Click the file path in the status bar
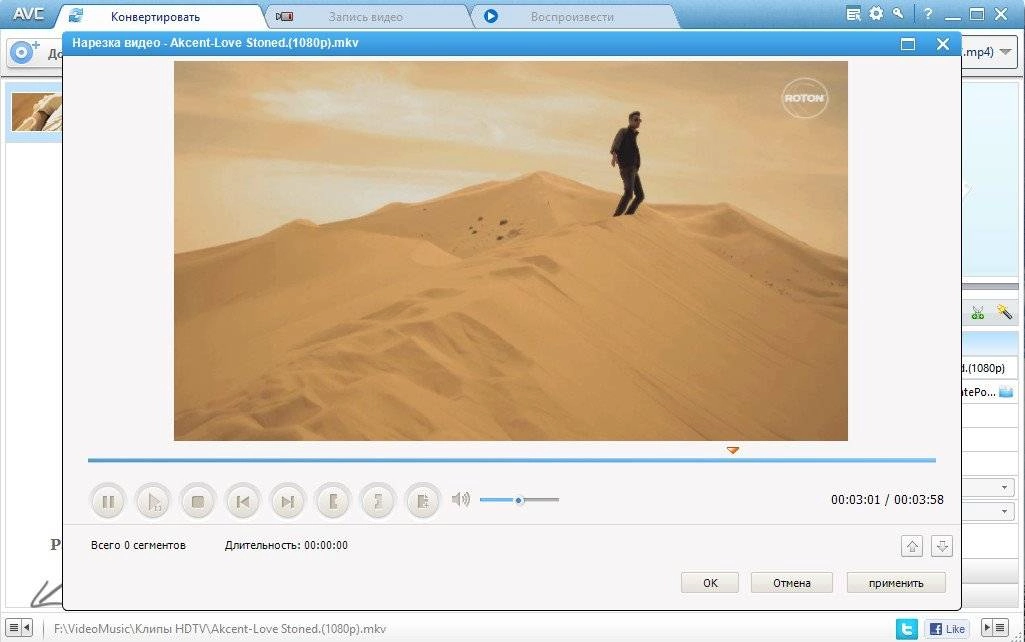This screenshot has height=642, width=1025. [220, 629]
